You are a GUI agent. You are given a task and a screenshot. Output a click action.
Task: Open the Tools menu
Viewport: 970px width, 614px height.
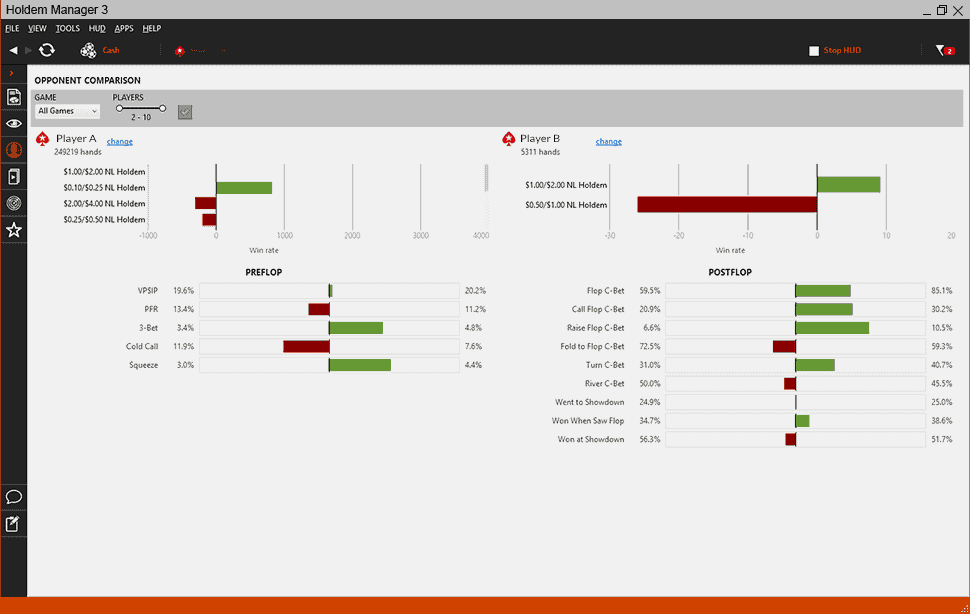click(67, 28)
